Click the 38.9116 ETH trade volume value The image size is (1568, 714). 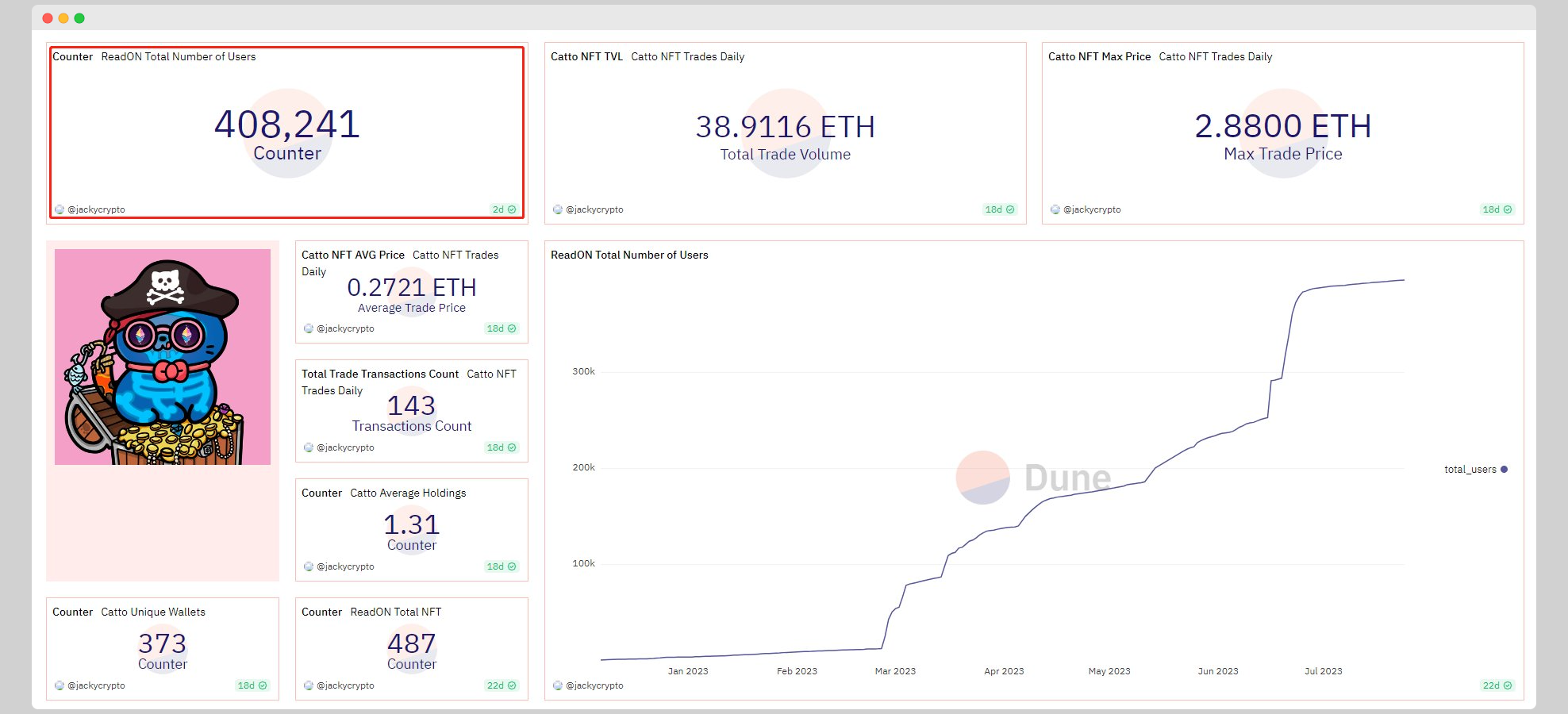(x=786, y=127)
